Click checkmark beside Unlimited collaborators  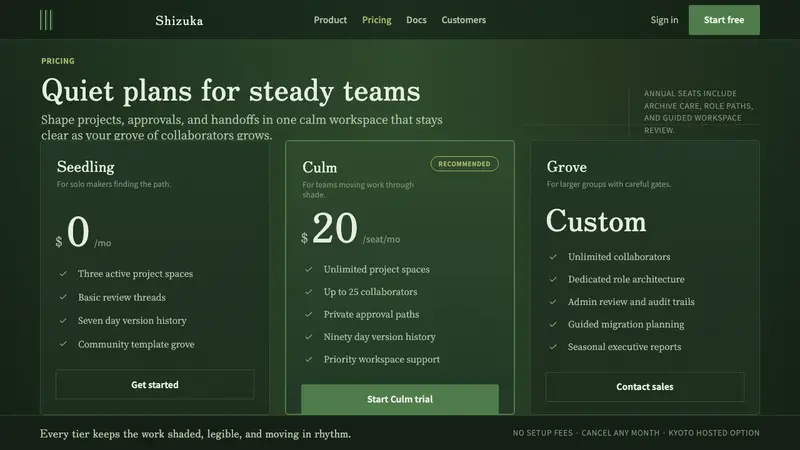pyautogui.click(x=553, y=257)
